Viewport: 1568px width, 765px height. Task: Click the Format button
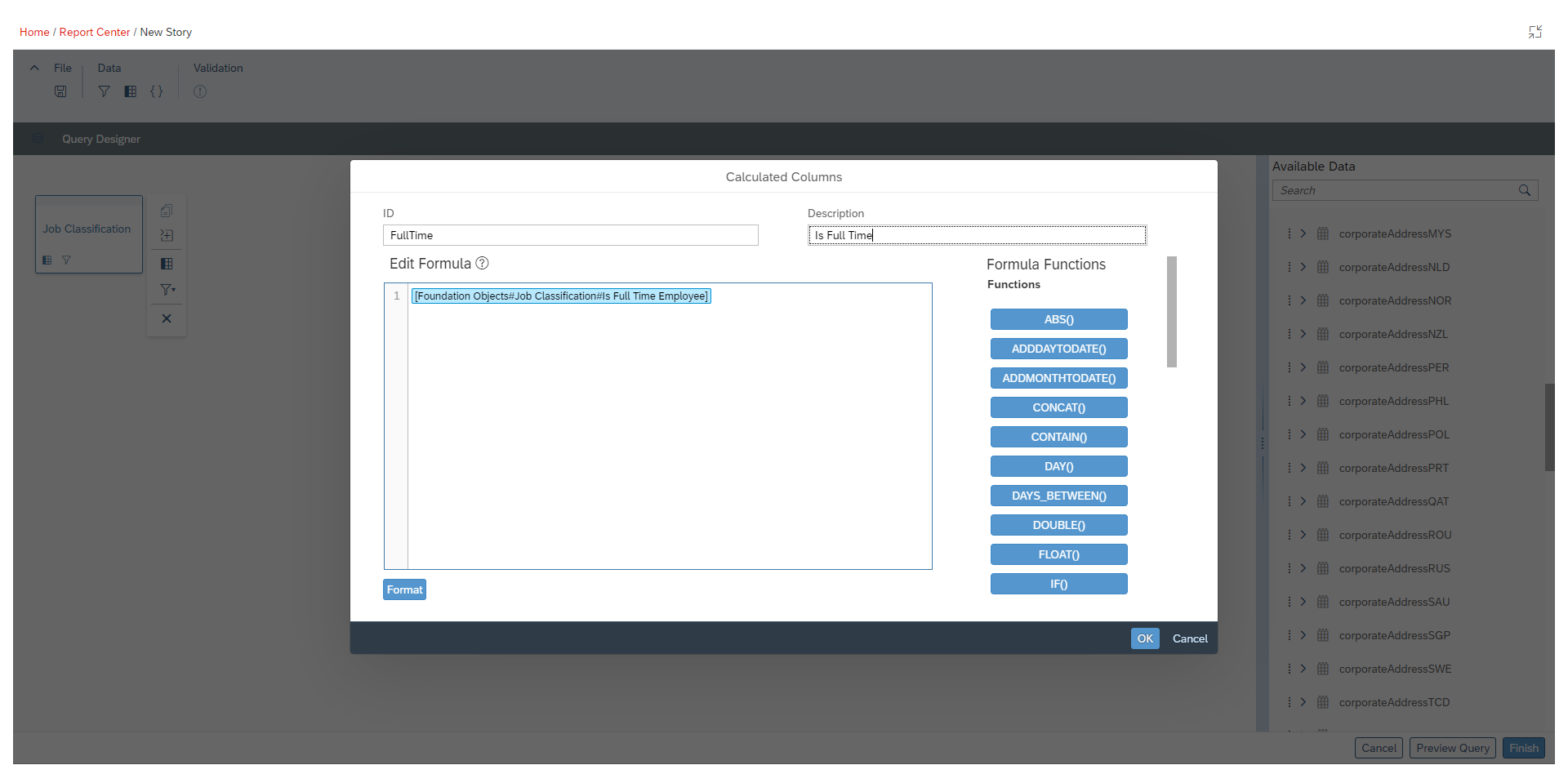(x=404, y=589)
